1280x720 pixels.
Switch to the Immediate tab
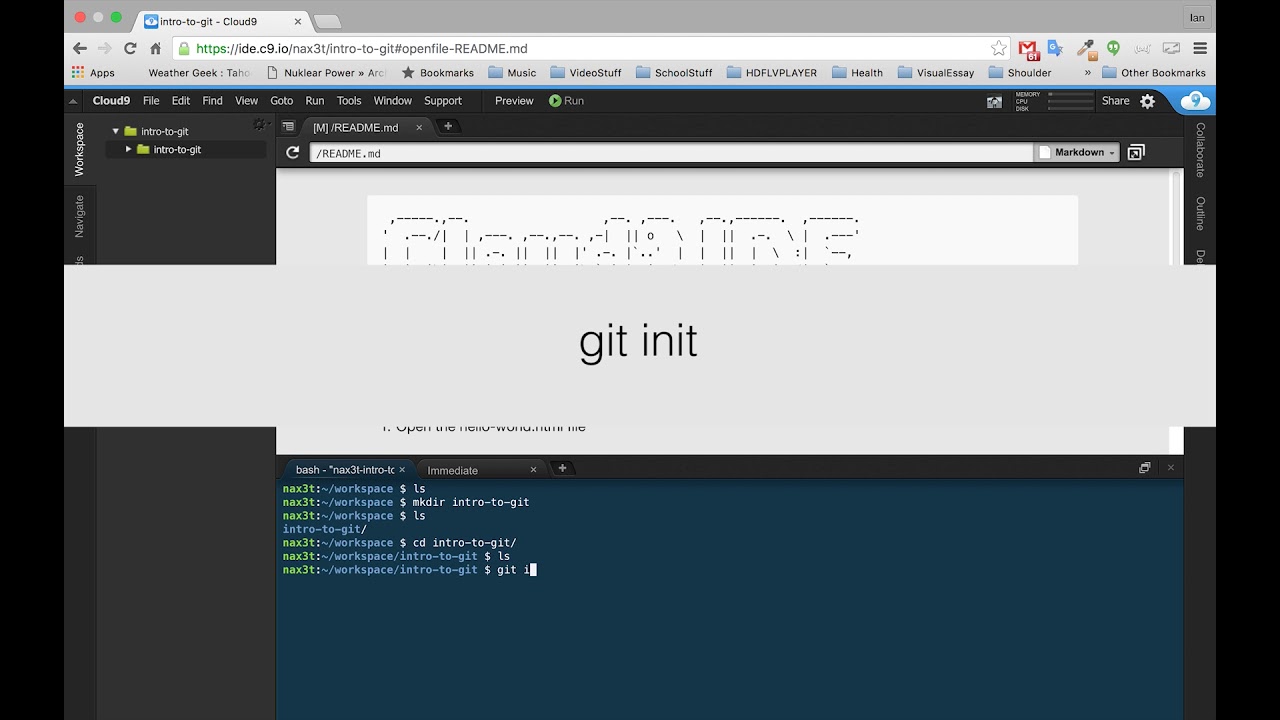tap(452, 470)
